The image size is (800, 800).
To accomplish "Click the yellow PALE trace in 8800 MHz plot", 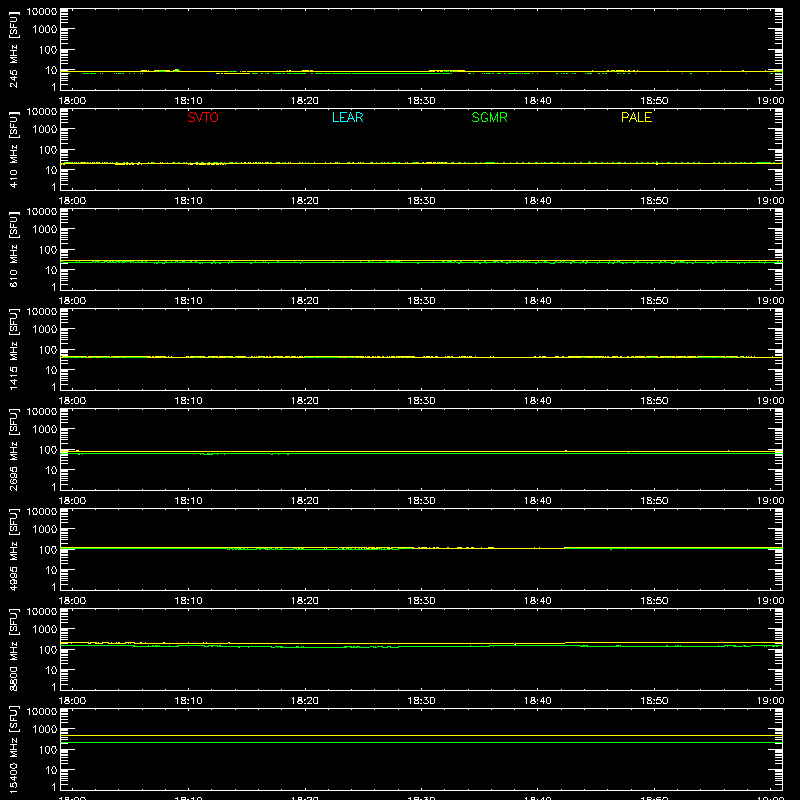I will (421, 644).
